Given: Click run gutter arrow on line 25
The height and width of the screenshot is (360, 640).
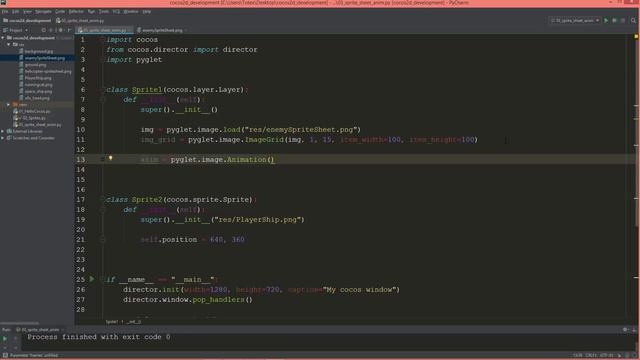Looking at the screenshot, I should point(92,279).
